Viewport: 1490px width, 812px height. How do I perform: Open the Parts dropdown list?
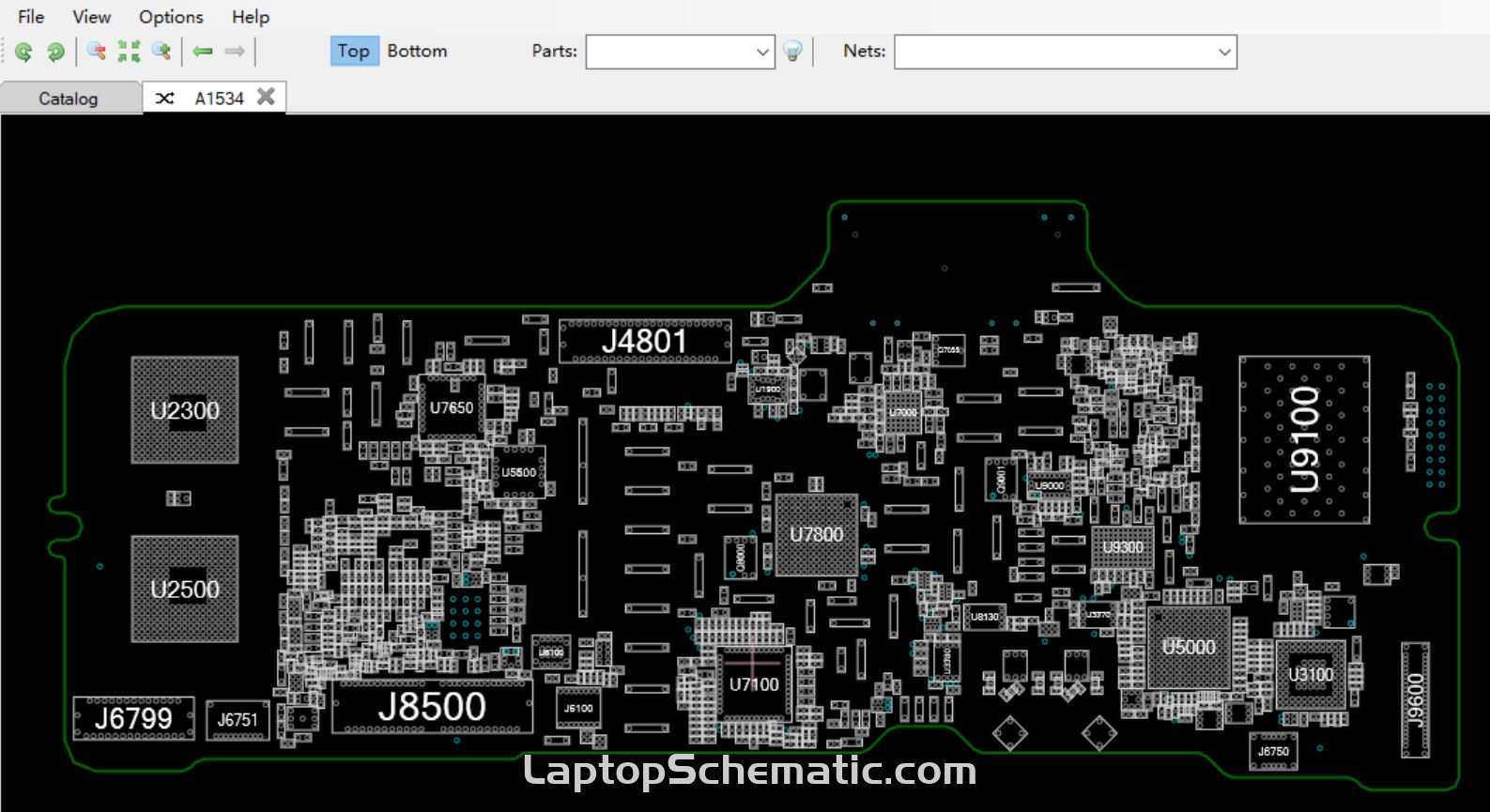point(762,52)
